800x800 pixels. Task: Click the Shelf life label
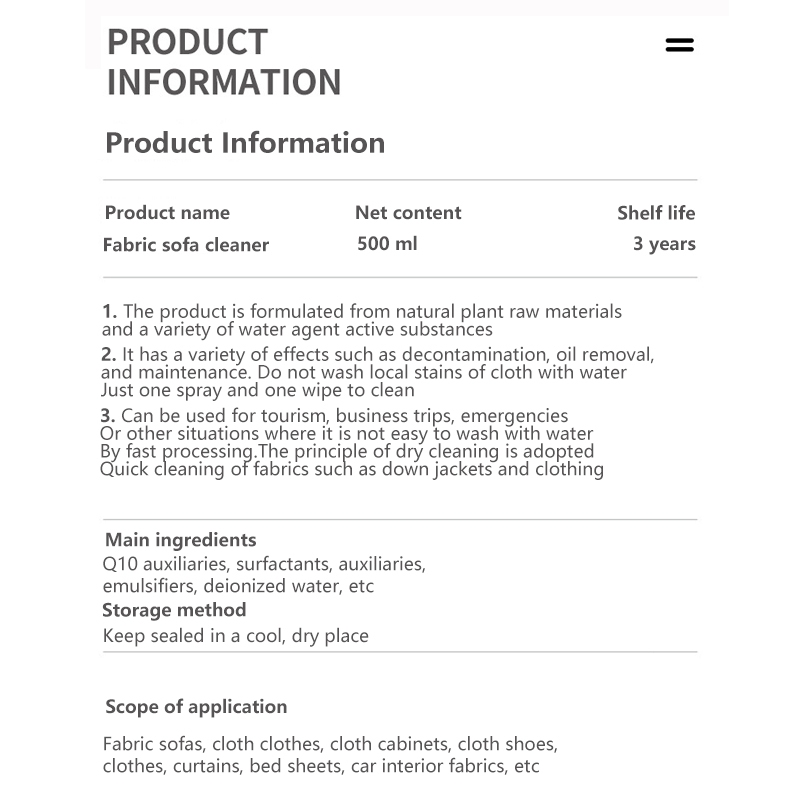[x=656, y=213]
